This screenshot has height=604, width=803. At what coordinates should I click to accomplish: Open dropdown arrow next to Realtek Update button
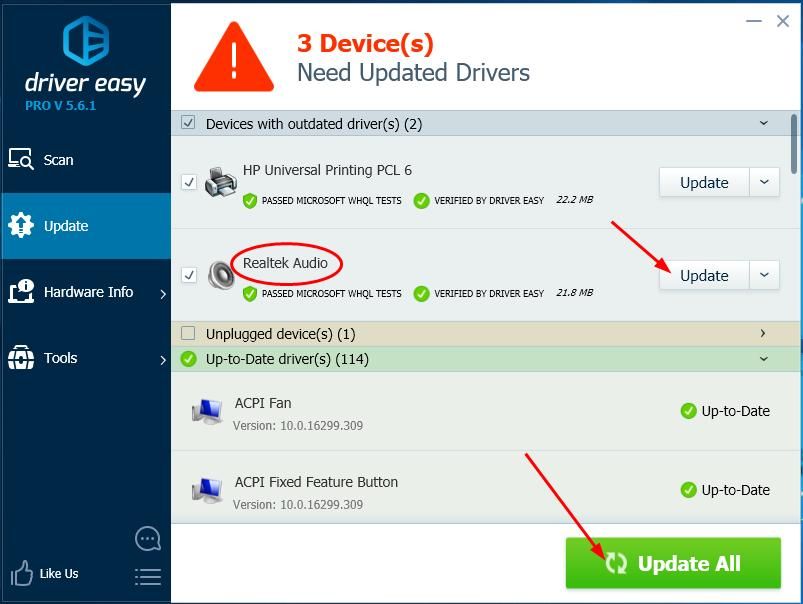(x=764, y=275)
